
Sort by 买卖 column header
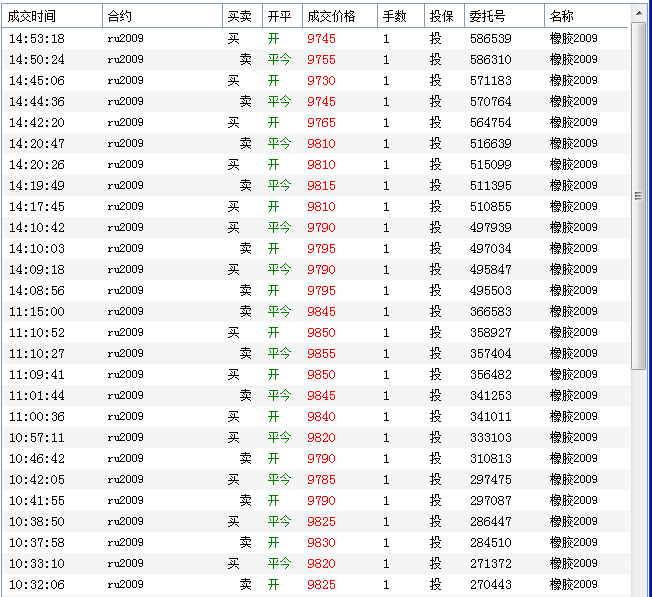click(242, 16)
